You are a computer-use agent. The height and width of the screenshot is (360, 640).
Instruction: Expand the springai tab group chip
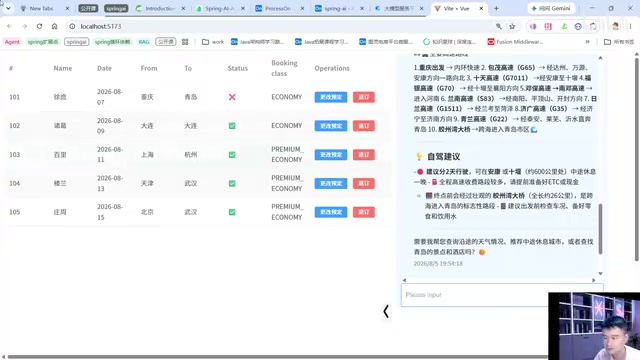(x=116, y=8)
